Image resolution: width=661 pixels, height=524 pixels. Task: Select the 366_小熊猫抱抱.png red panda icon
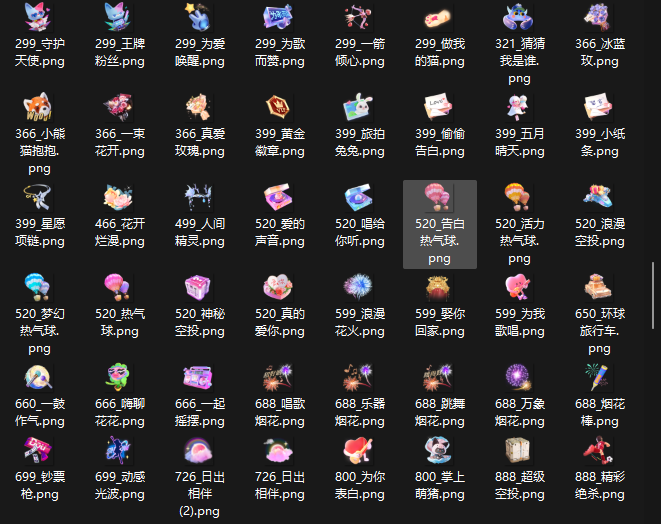click(x=39, y=107)
